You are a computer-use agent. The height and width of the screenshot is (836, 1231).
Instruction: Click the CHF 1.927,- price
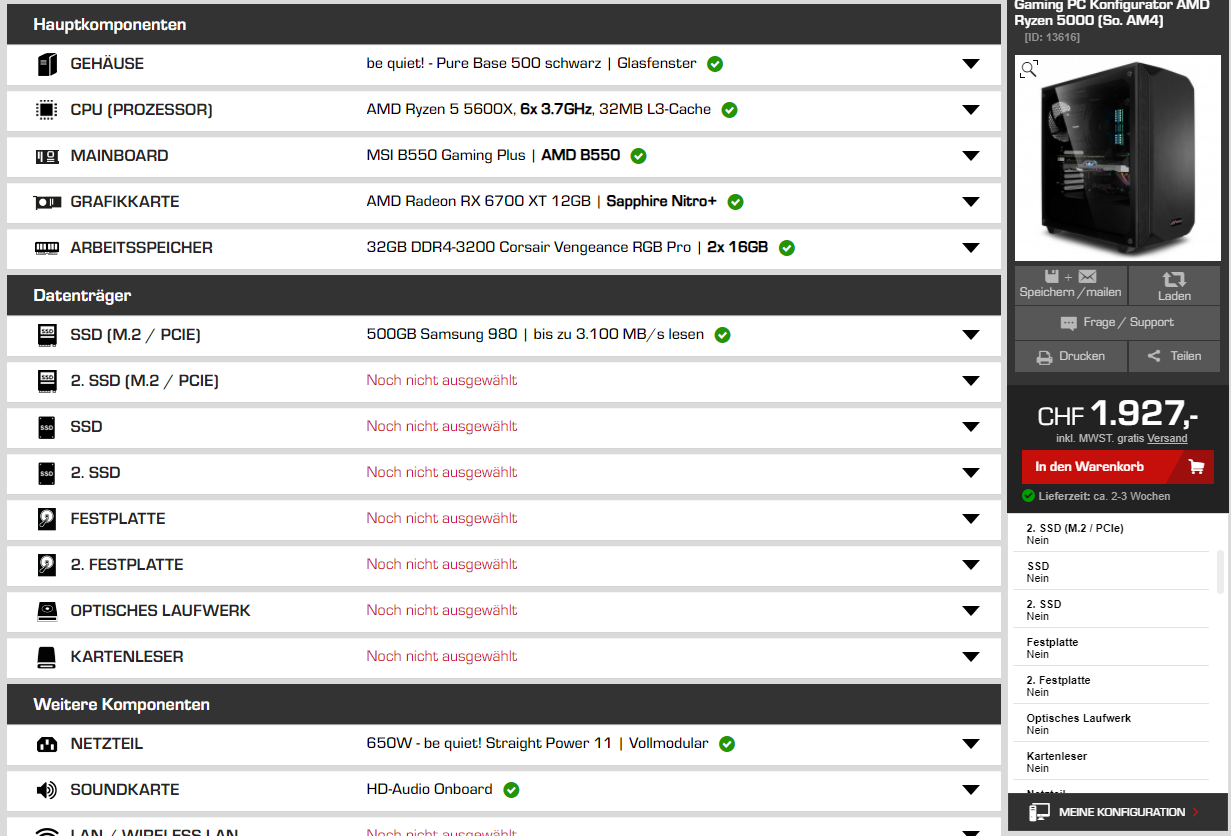pyautogui.click(x=1117, y=413)
